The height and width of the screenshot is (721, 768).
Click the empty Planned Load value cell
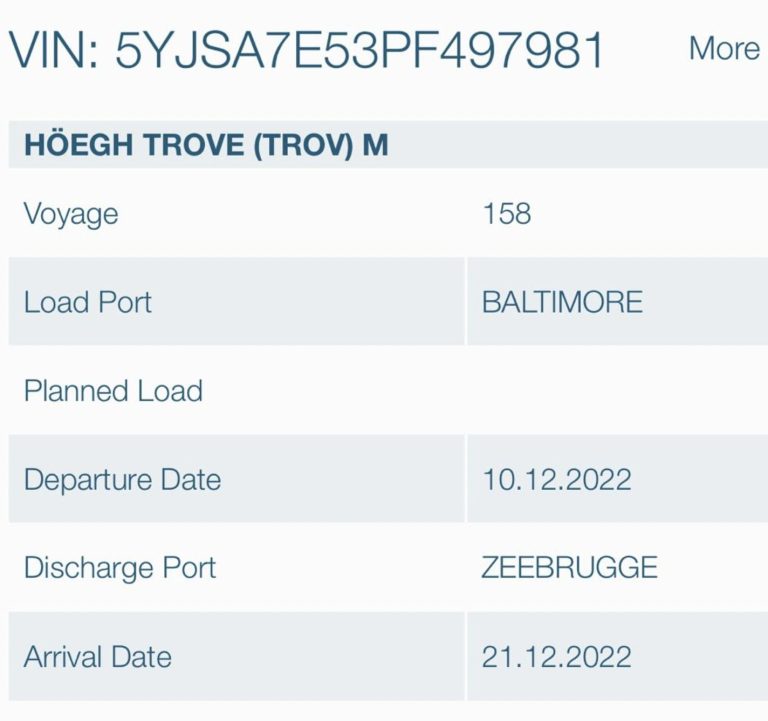point(617,390)
